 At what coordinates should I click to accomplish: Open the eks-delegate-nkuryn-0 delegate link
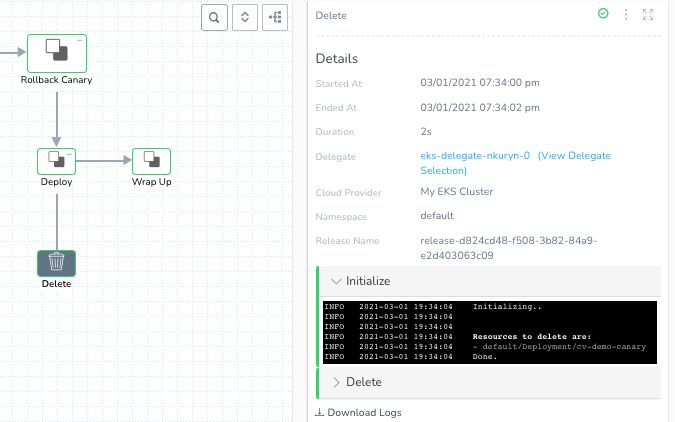tap(475, 156)
